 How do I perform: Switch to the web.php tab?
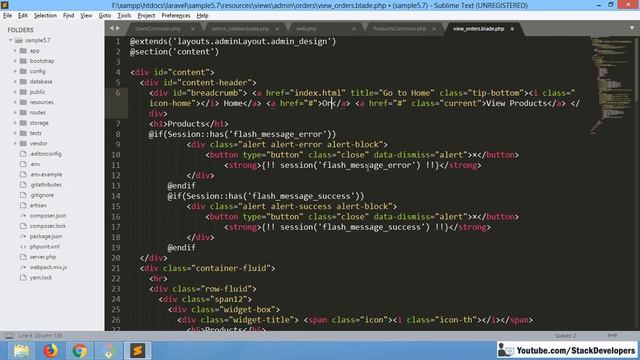coord(306,29)
